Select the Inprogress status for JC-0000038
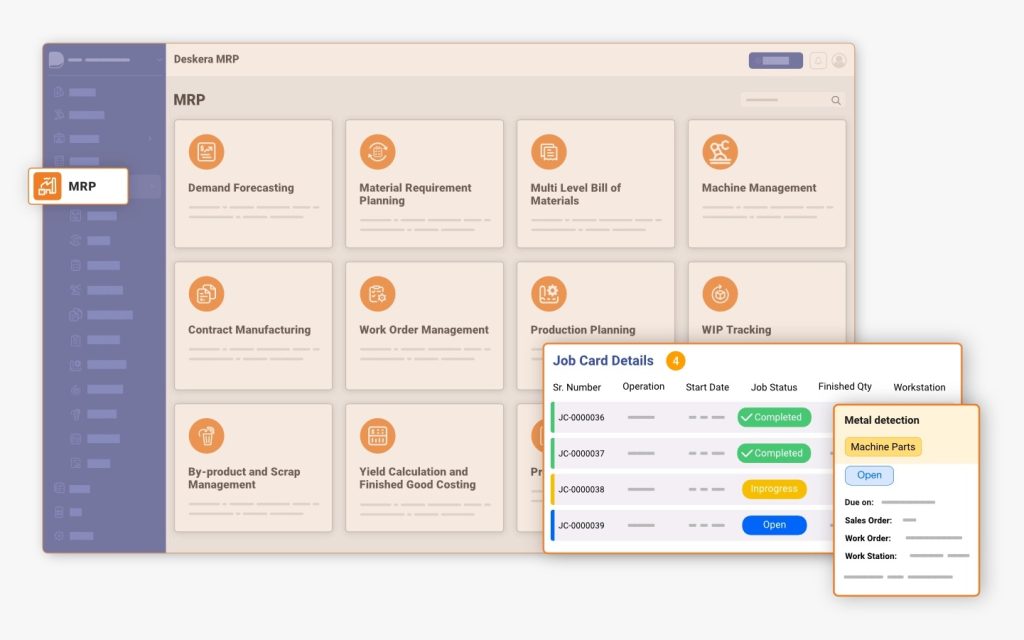1024x640 pixels. 774,489
